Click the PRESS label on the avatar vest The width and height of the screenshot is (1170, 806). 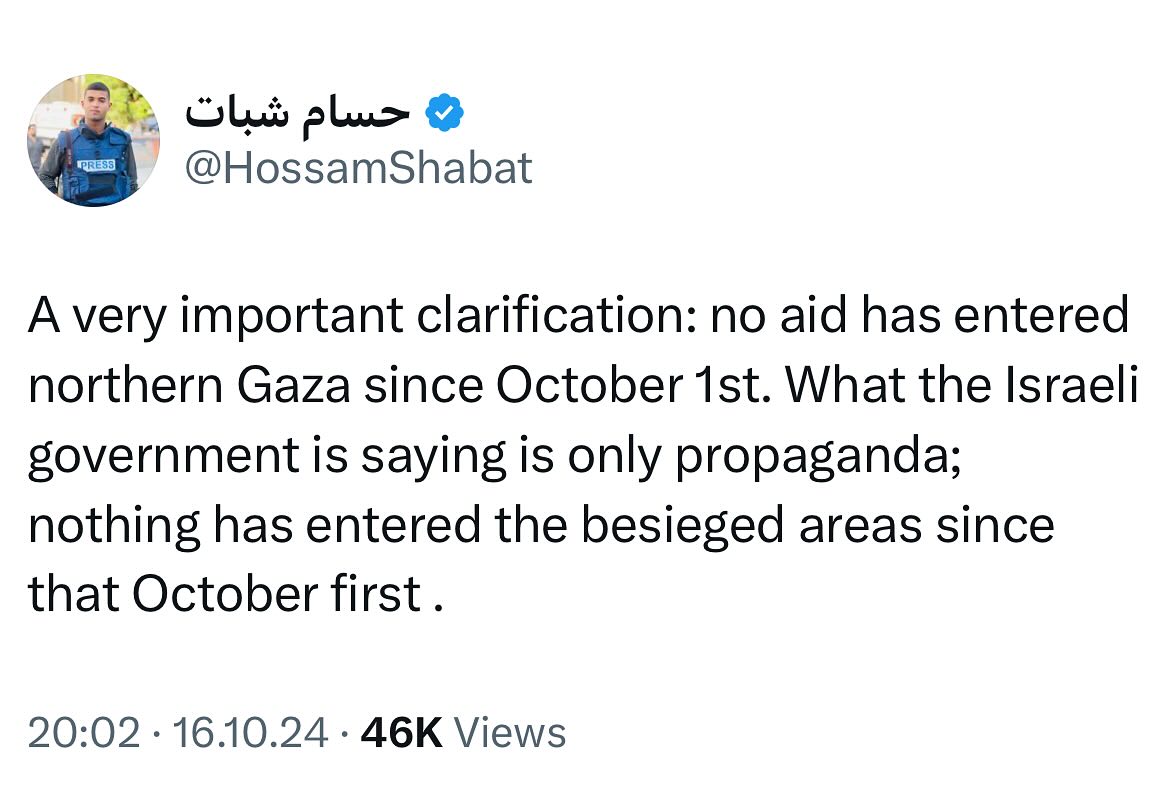tap(97, 163)
